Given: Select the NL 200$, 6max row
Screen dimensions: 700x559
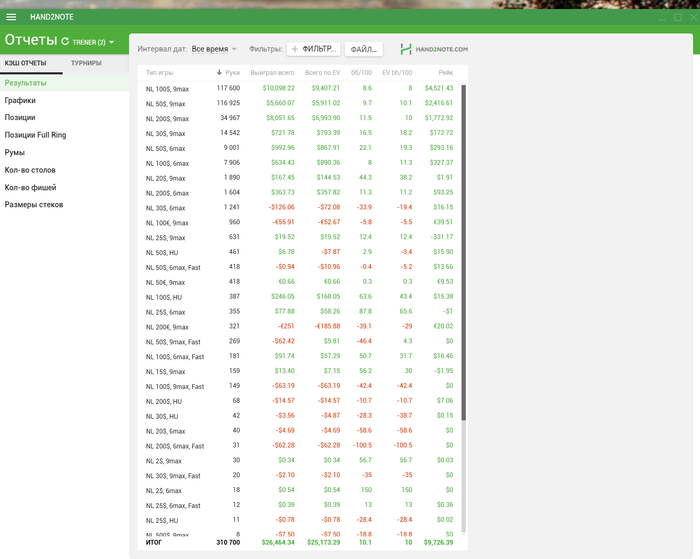Looking at the screenshot, I should (299, 192).
